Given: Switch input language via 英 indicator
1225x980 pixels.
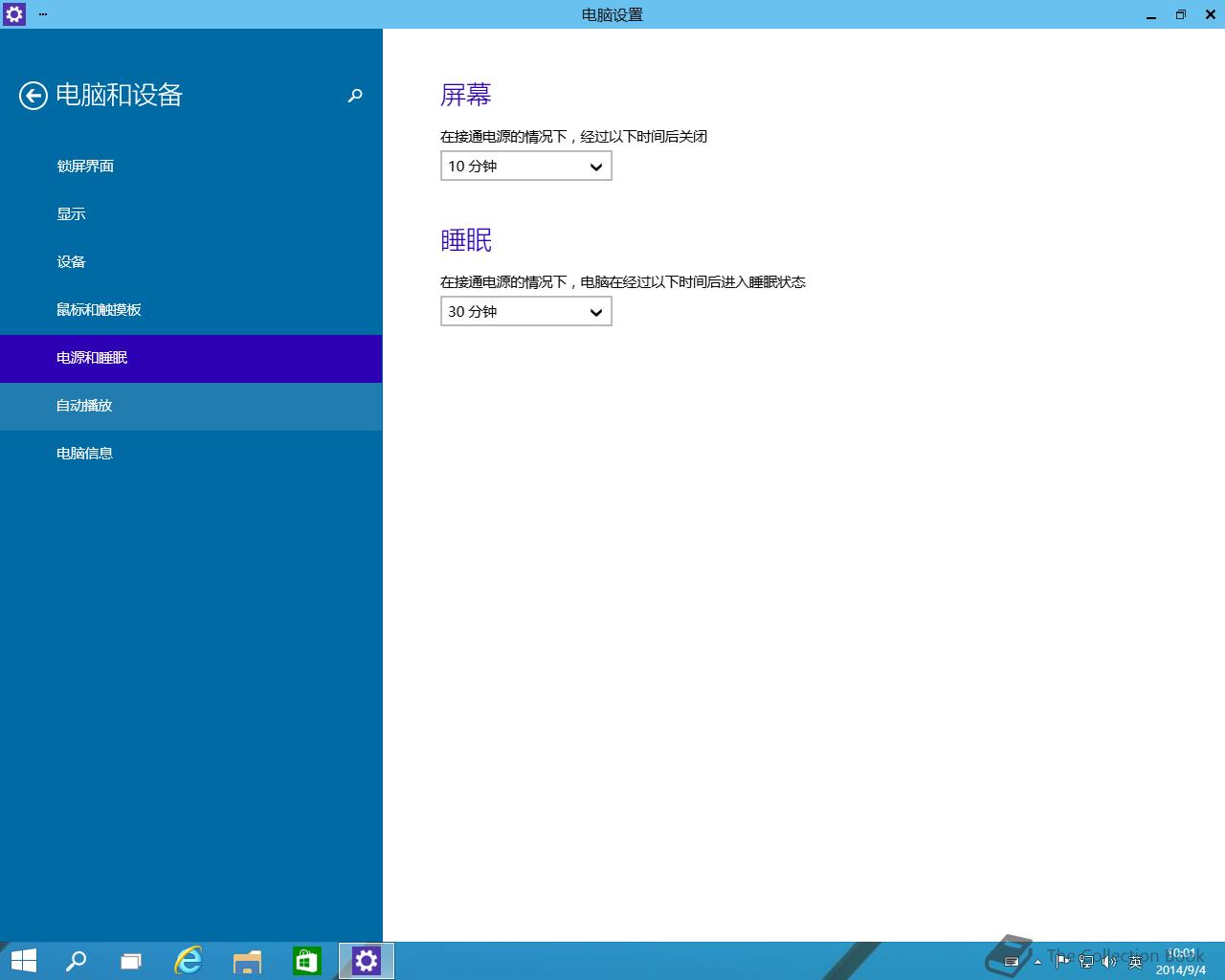Looking at the screenshot, I should tap(1136, 961).
